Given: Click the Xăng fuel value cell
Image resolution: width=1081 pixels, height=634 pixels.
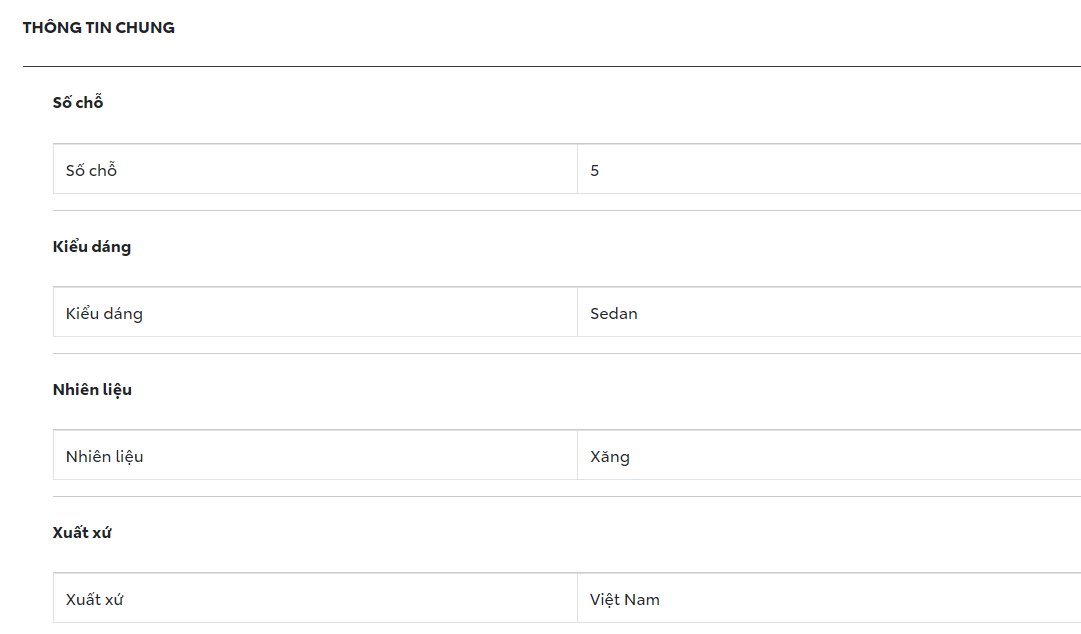Looking at the screenshot, I should [x=610, y=457].
